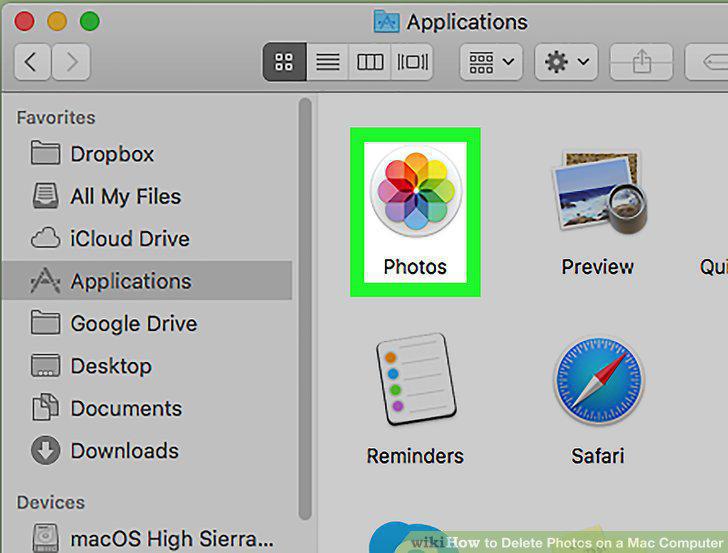728x553 pixels.
Task: Click the All My Files tray icon
Action: [x=45, y=195]
